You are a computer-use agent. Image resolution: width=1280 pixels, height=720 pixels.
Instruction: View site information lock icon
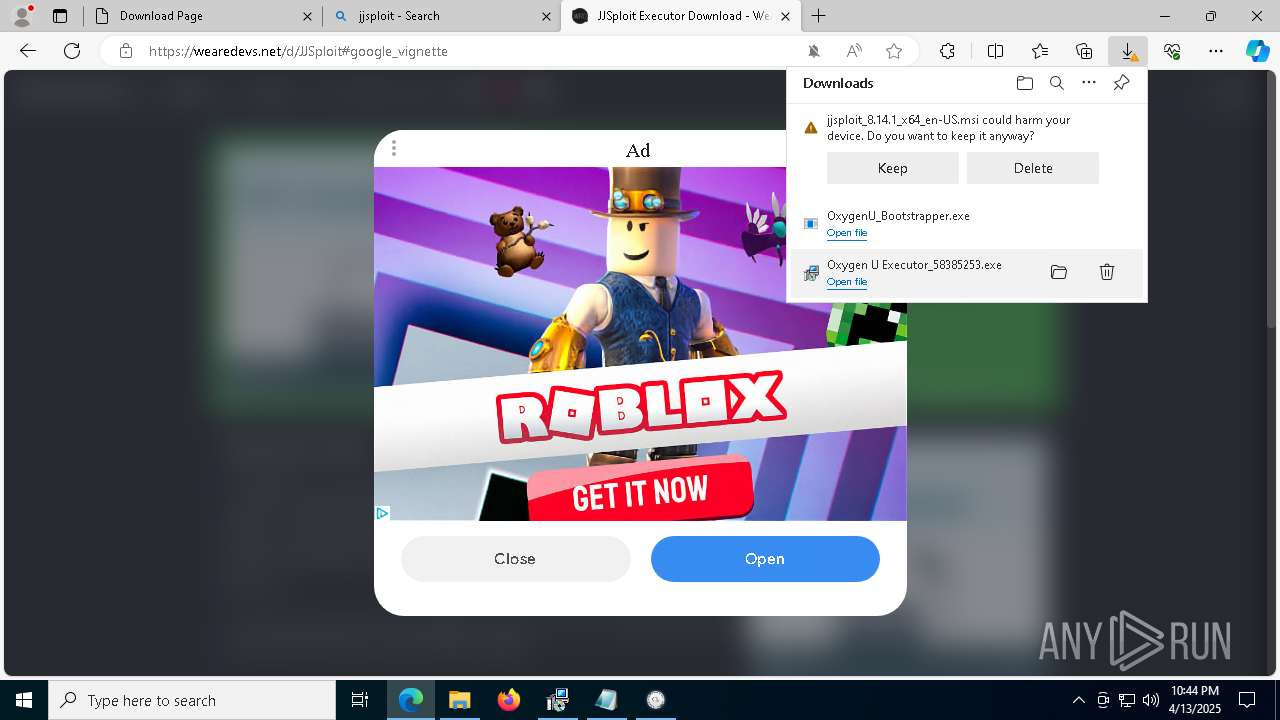(x=125, y=51)
